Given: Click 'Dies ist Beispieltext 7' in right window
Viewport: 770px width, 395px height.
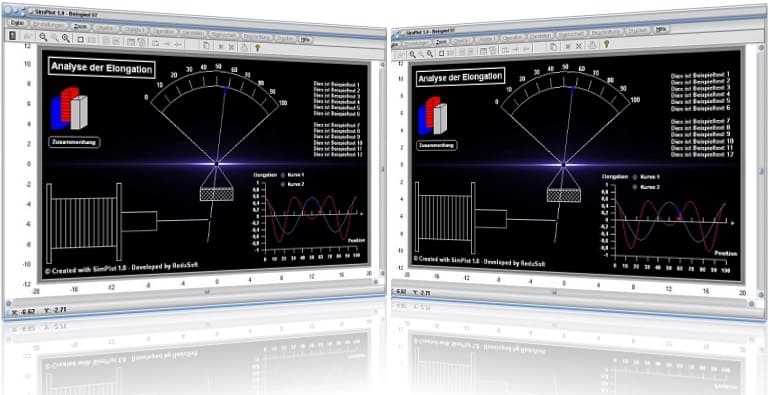Looking at the screenshot, I should [701, 120].
